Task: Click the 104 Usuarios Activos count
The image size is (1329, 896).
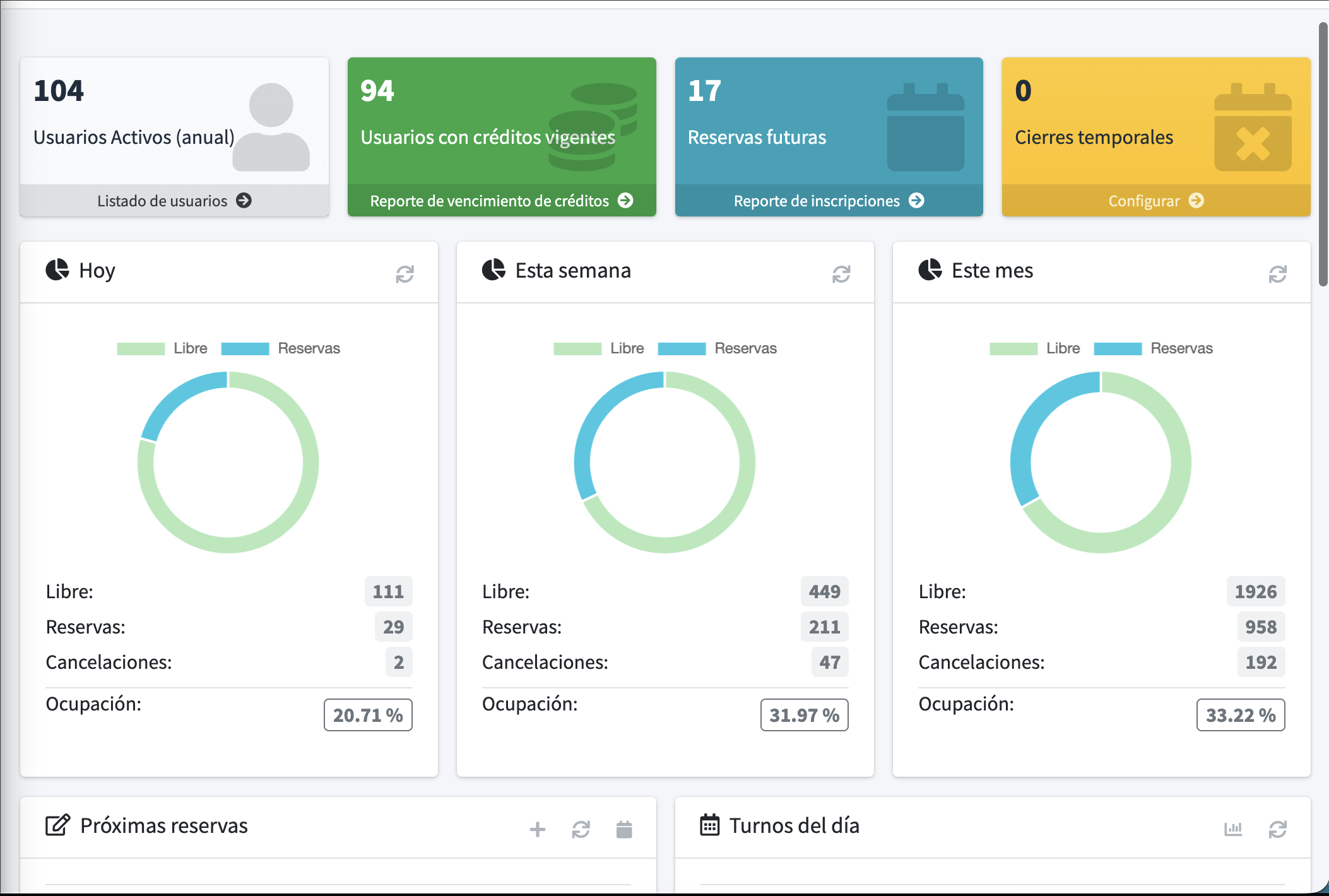Action: click(59, 91)
